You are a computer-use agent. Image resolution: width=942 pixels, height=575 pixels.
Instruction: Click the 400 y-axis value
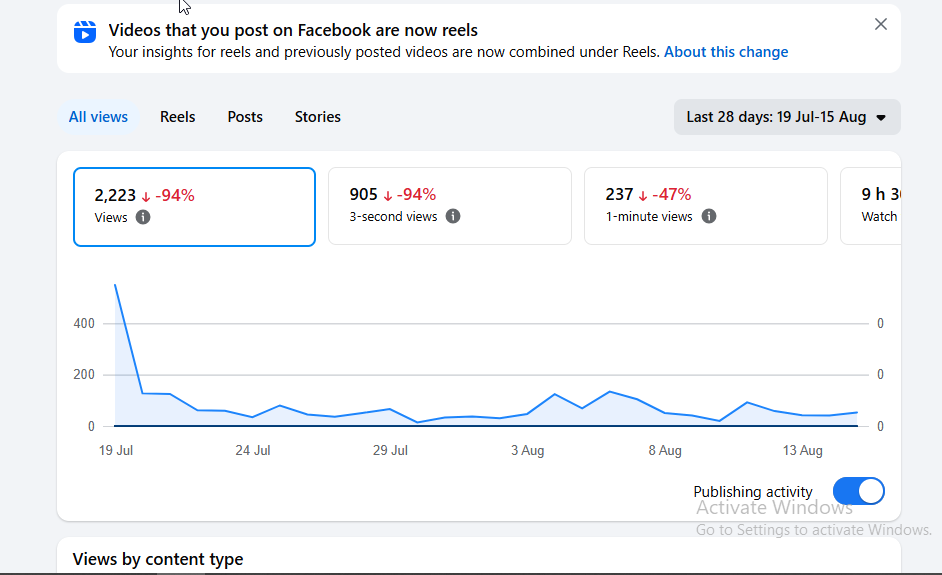click(84, 323)
